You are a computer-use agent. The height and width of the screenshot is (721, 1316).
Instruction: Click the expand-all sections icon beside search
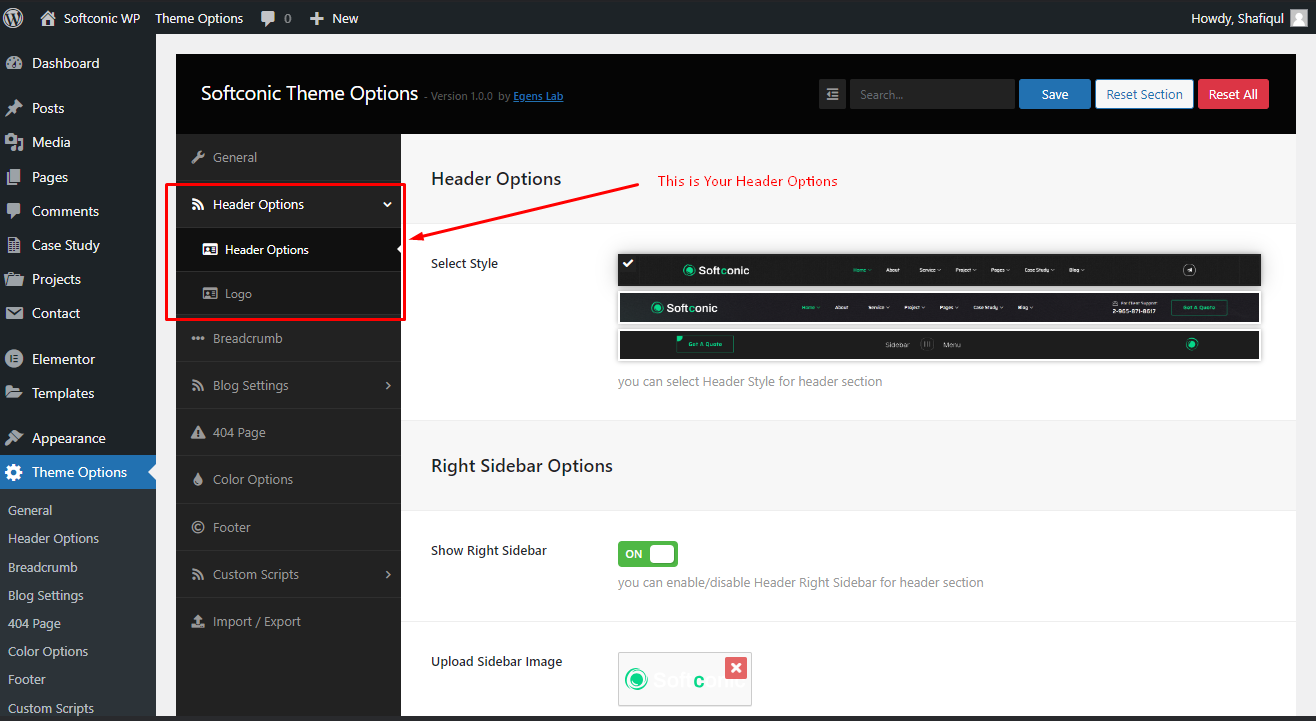[x=832, y=94]
